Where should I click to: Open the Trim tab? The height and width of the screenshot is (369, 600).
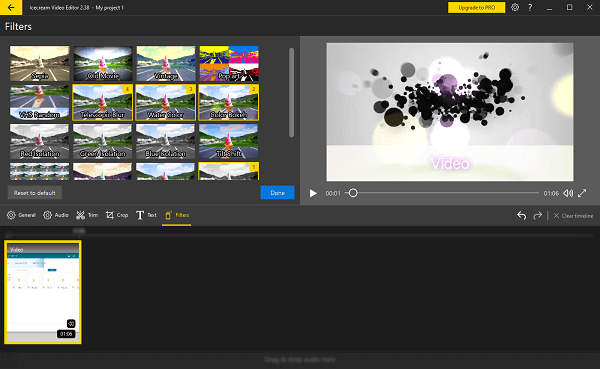(x=87, y=215)
